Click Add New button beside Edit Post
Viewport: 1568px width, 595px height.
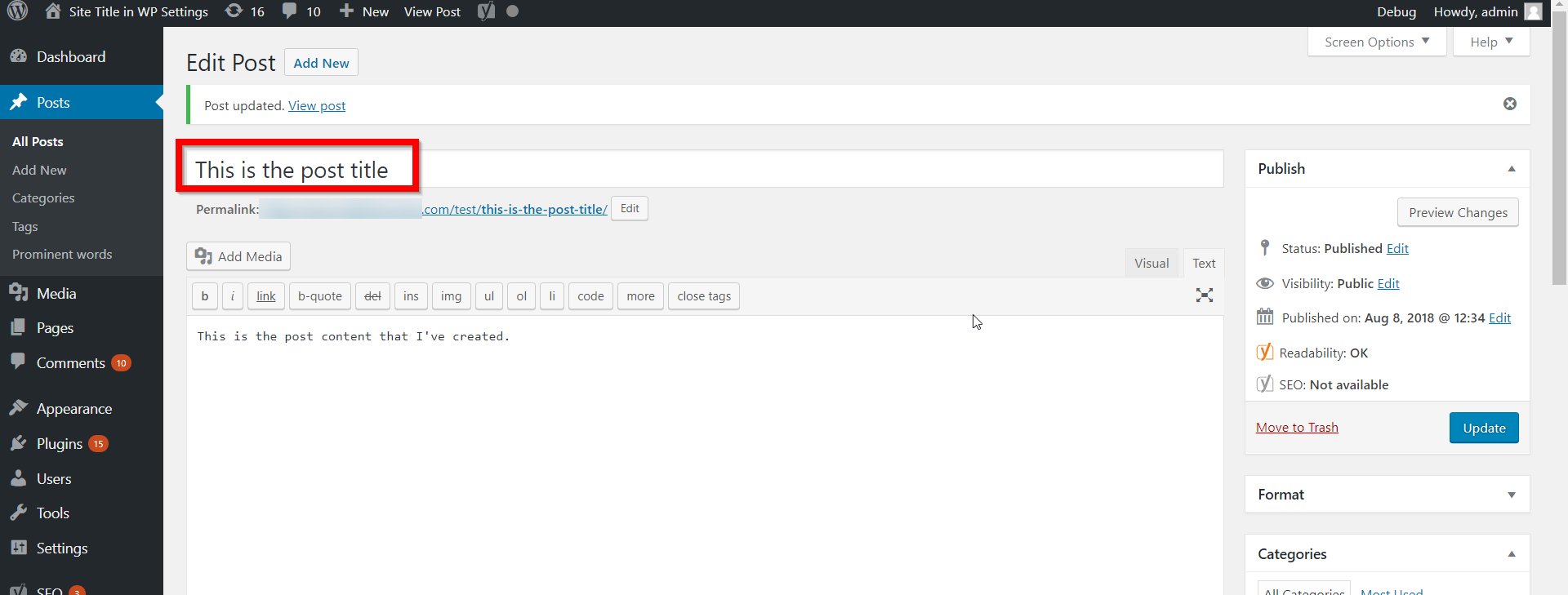321,63
